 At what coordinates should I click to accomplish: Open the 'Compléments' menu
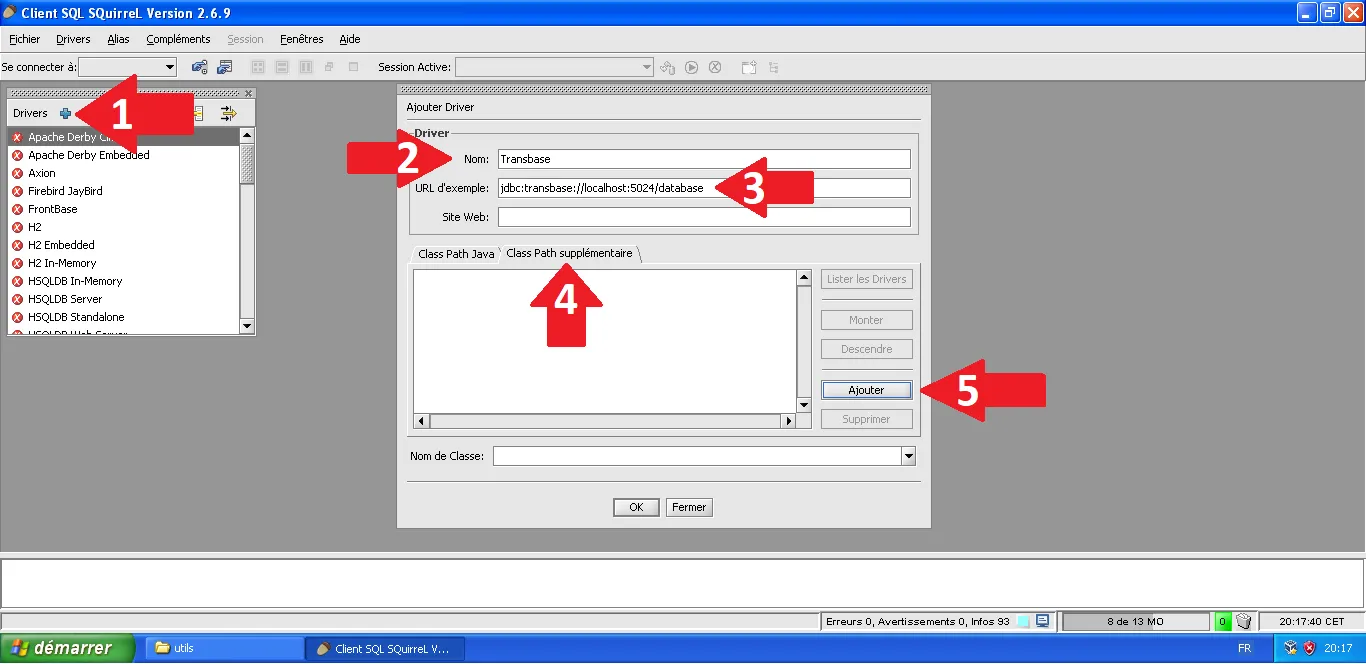point(178,39)
